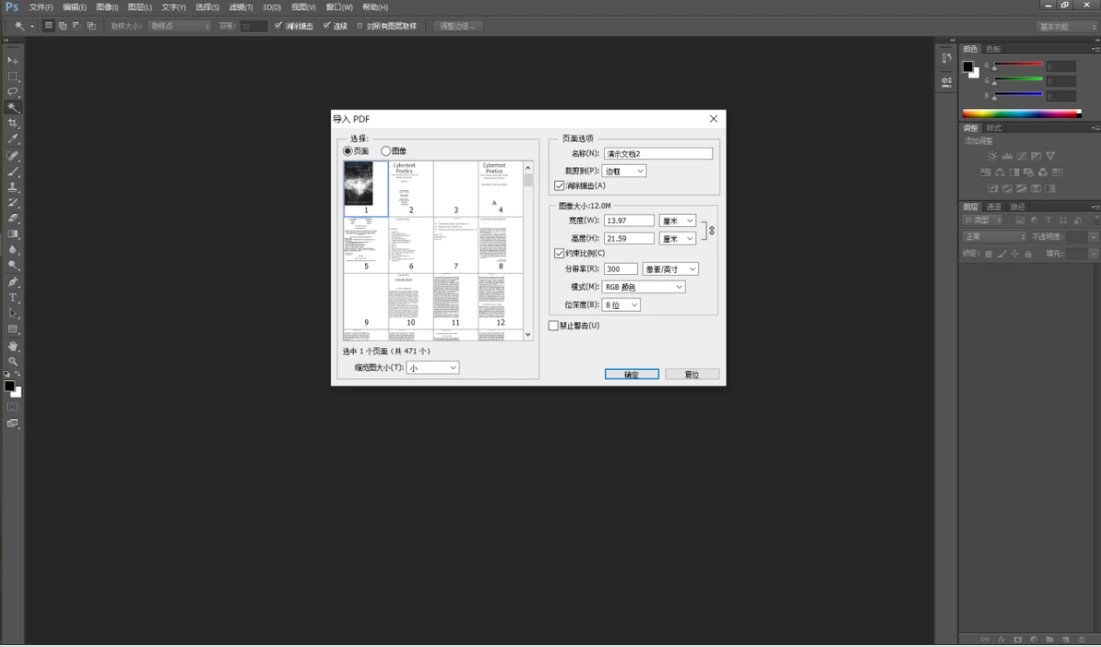This screenshot has width=1101, height=647.
Task: Expand the 位深度 8 位 dropdown
Action: click(621, 305)
